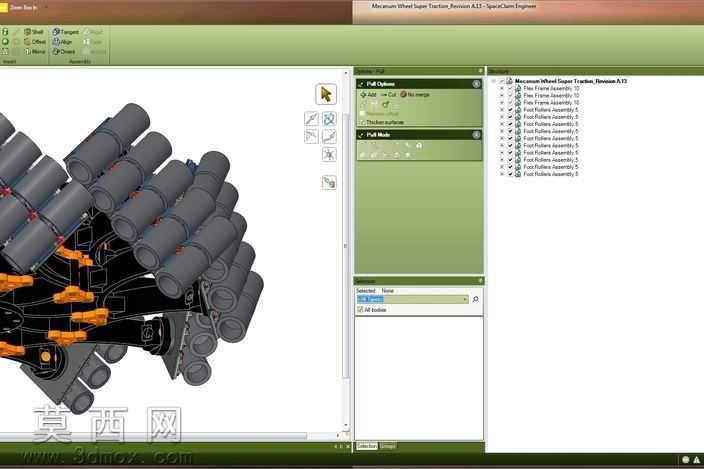Expand the first Foot Rollers Assembly node
Screen dimensions: 704x469
point(502,110)
